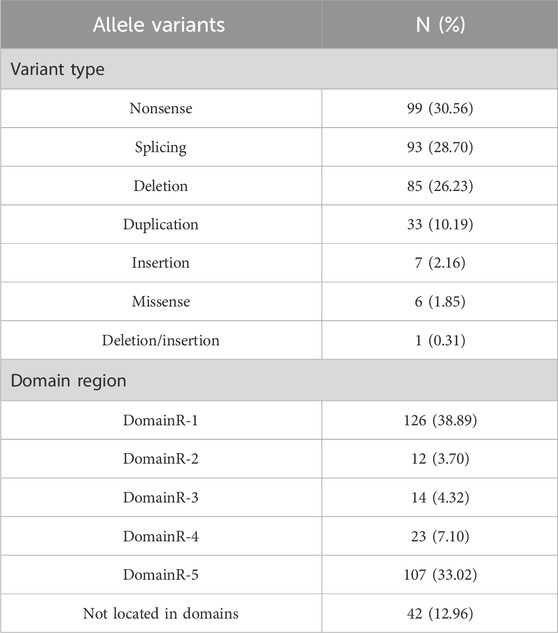This screenshot has width=558, height=633.
Task: Click the Deletion/insertion row label
Action: [x=161, y=340]
